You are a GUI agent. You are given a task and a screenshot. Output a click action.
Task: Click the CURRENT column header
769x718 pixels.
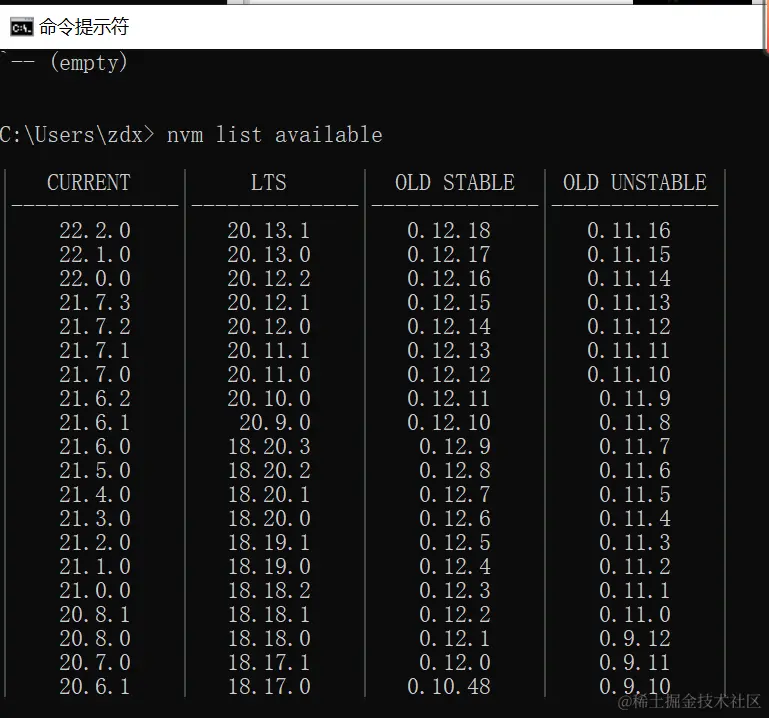tap(89, 182)
